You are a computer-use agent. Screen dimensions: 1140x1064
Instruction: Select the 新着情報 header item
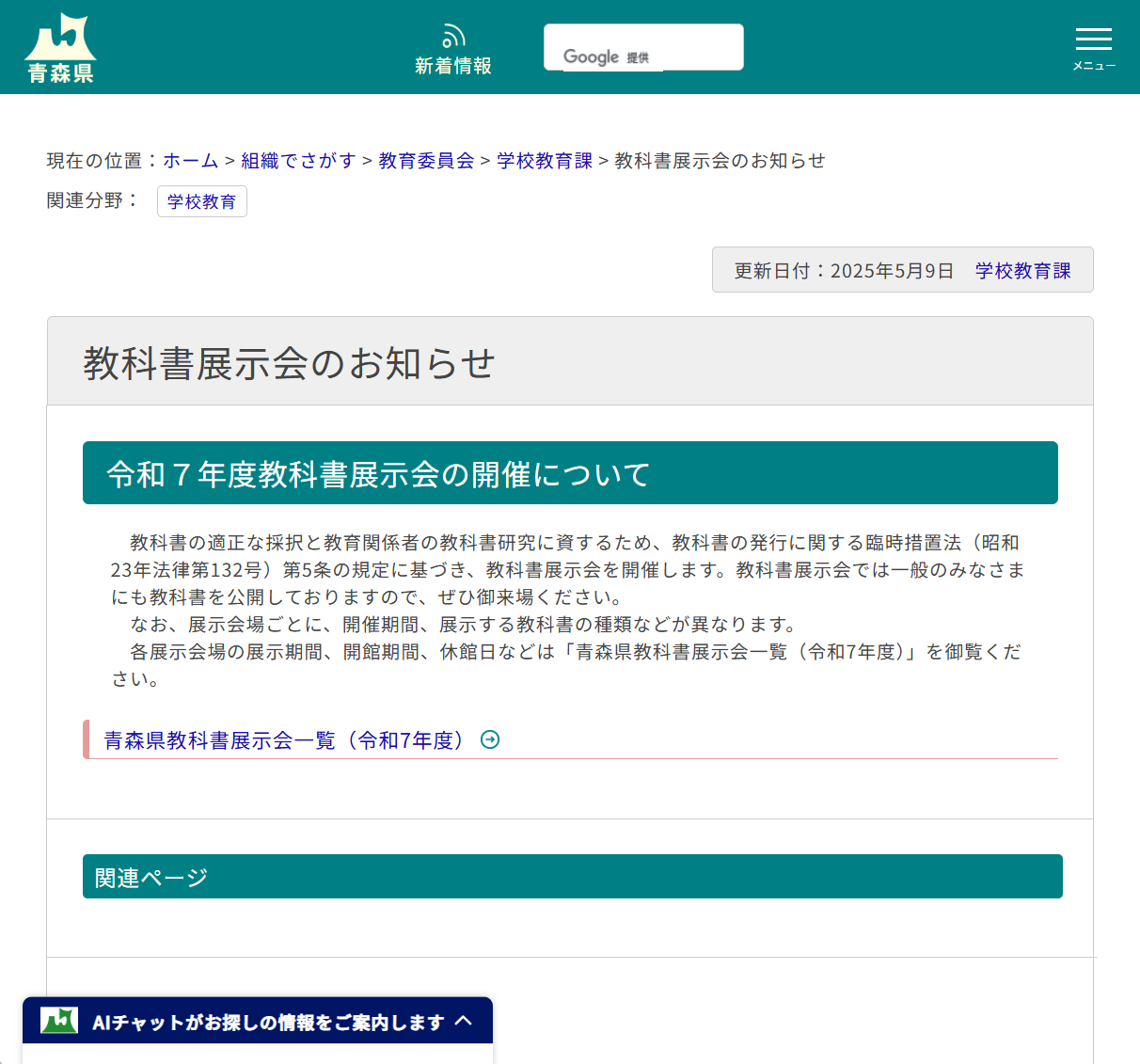[453, 66]
